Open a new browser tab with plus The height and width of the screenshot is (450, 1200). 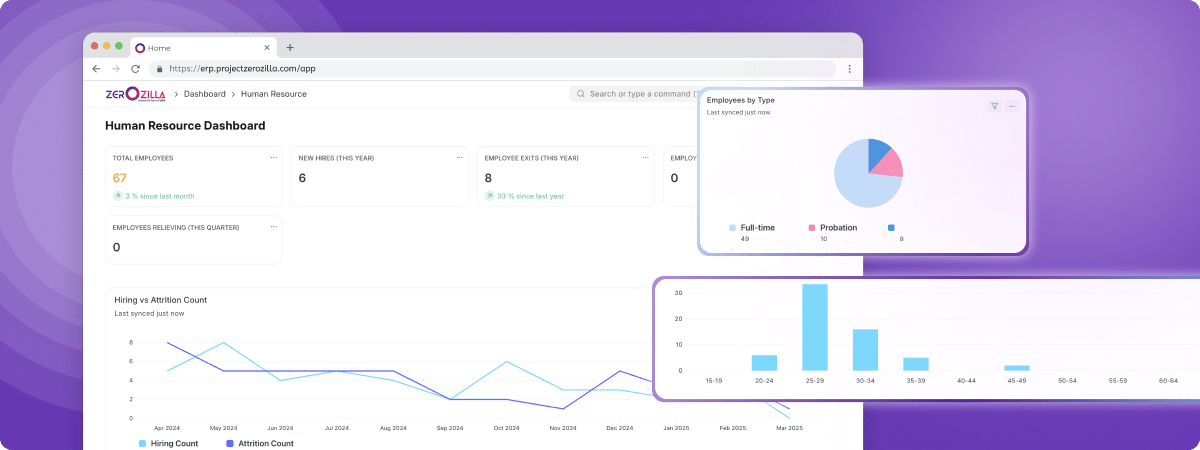click(x=290, y=47)
